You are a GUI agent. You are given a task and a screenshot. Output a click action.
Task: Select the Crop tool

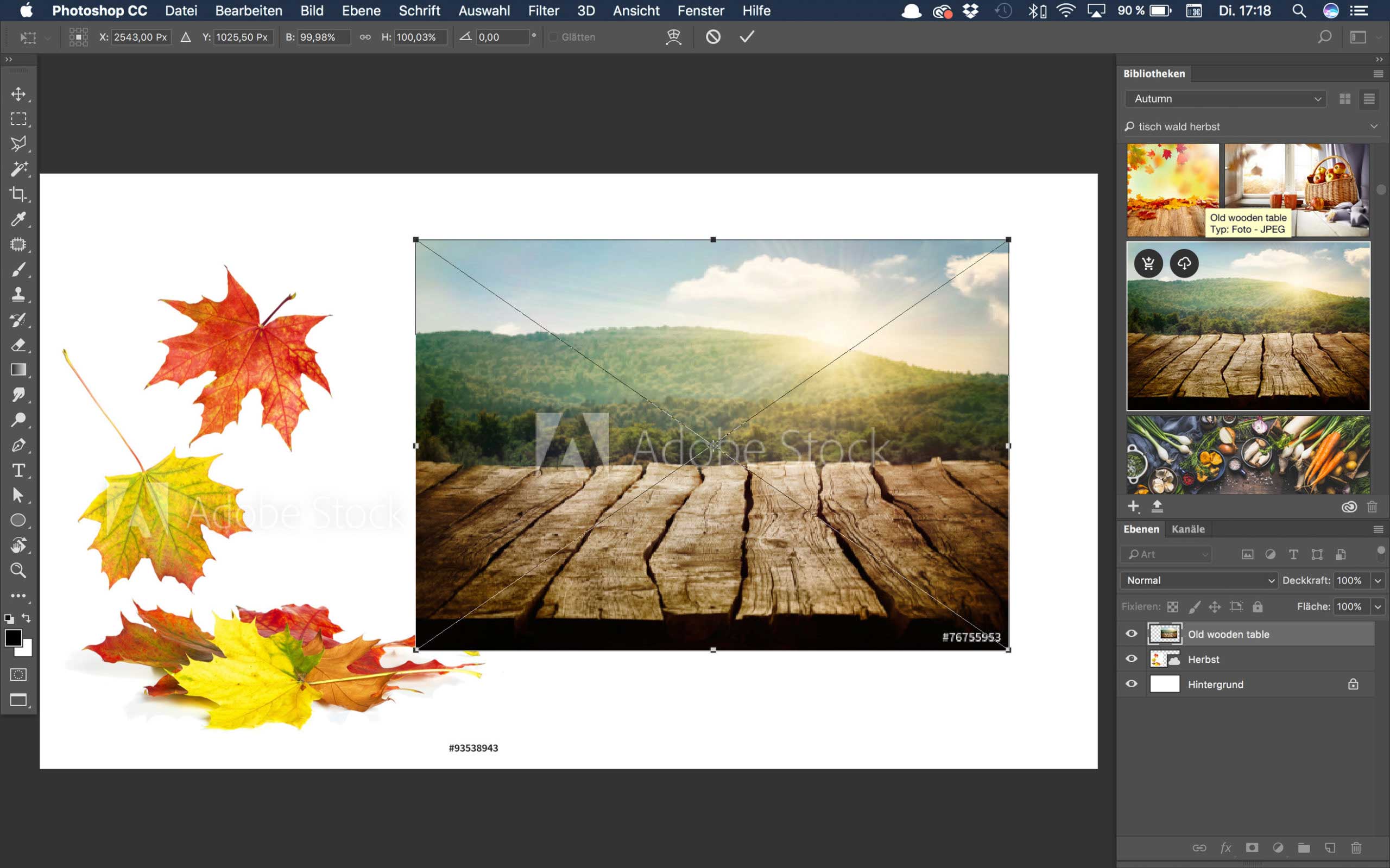[18, 194]
